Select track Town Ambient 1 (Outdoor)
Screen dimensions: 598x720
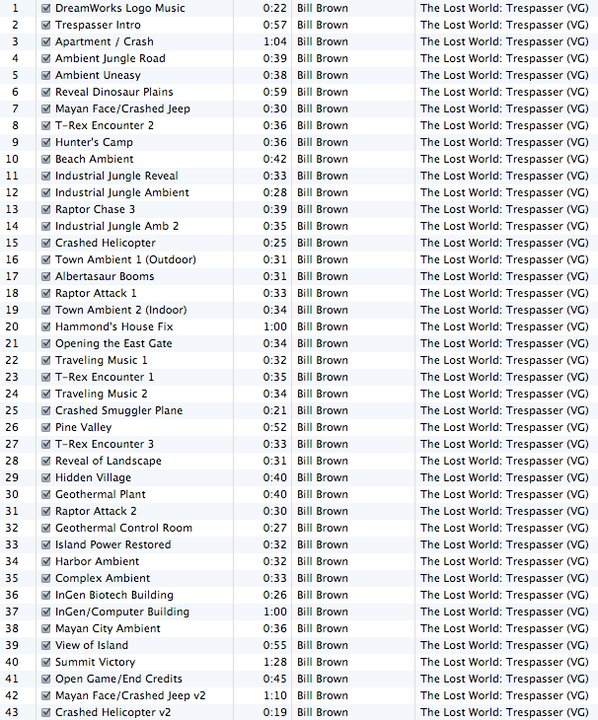point(299,259)
